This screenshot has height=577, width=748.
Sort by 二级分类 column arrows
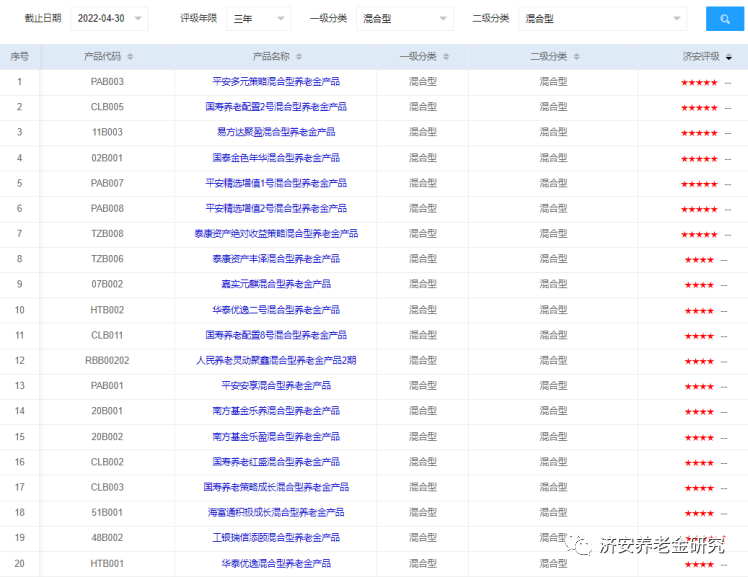click(577, 57)
